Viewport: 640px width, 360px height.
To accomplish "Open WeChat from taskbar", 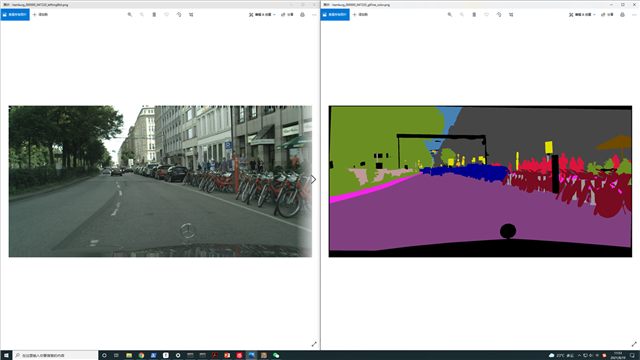I will tap(276, 356).
